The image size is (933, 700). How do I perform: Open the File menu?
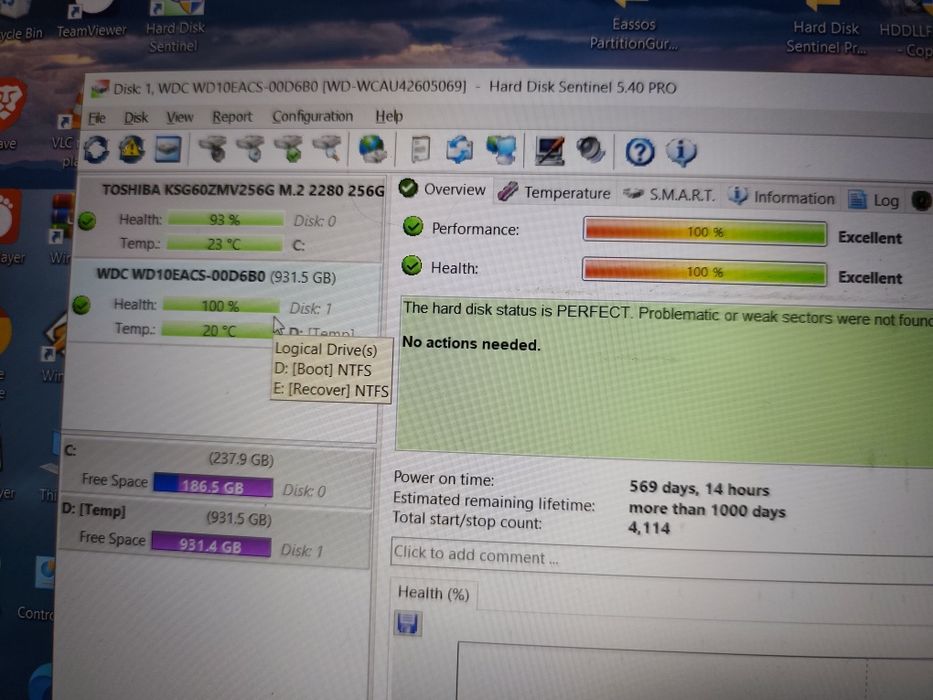[97, 118]
